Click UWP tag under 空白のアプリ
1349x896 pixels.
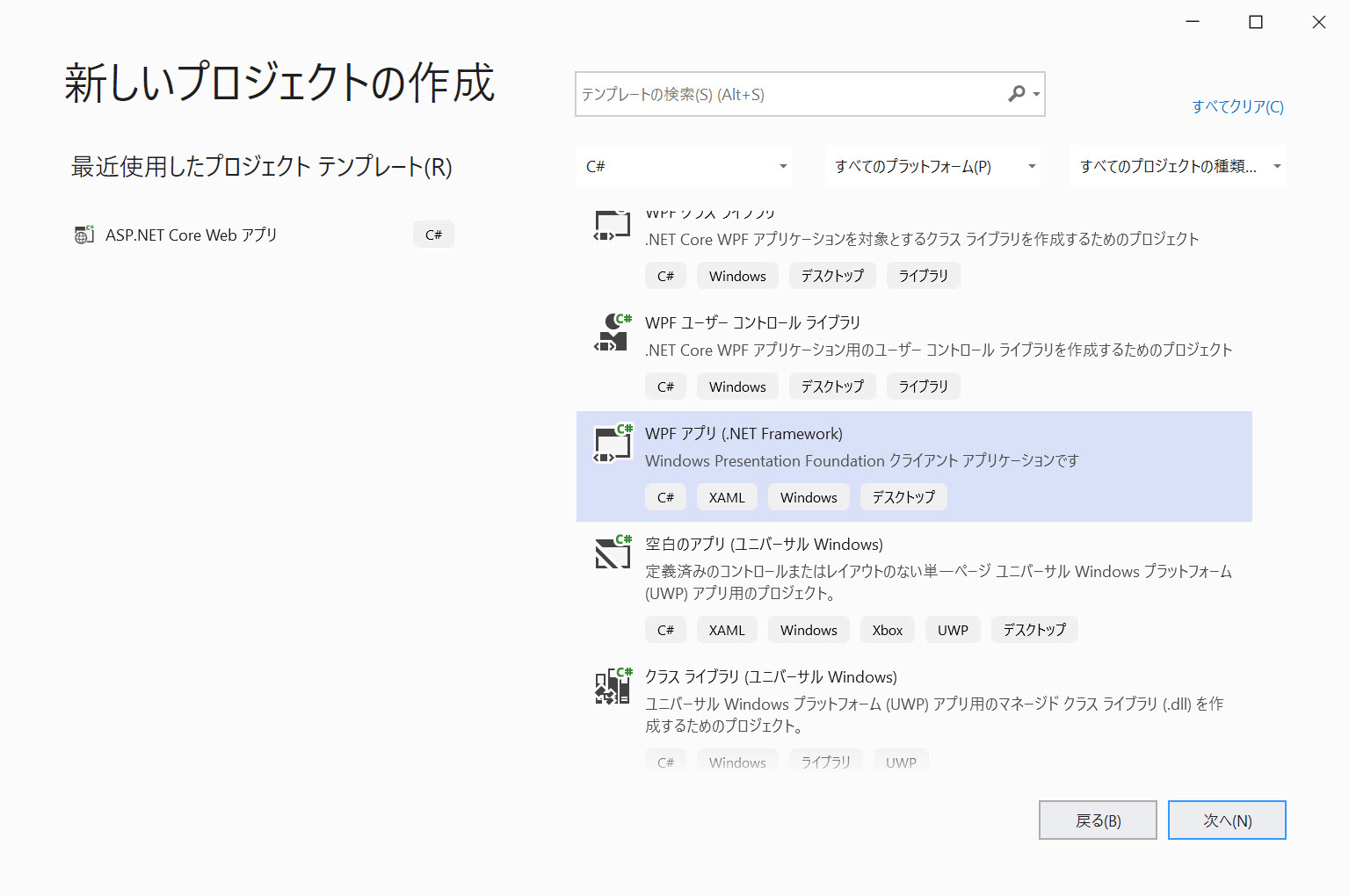(x=953, y=630)
